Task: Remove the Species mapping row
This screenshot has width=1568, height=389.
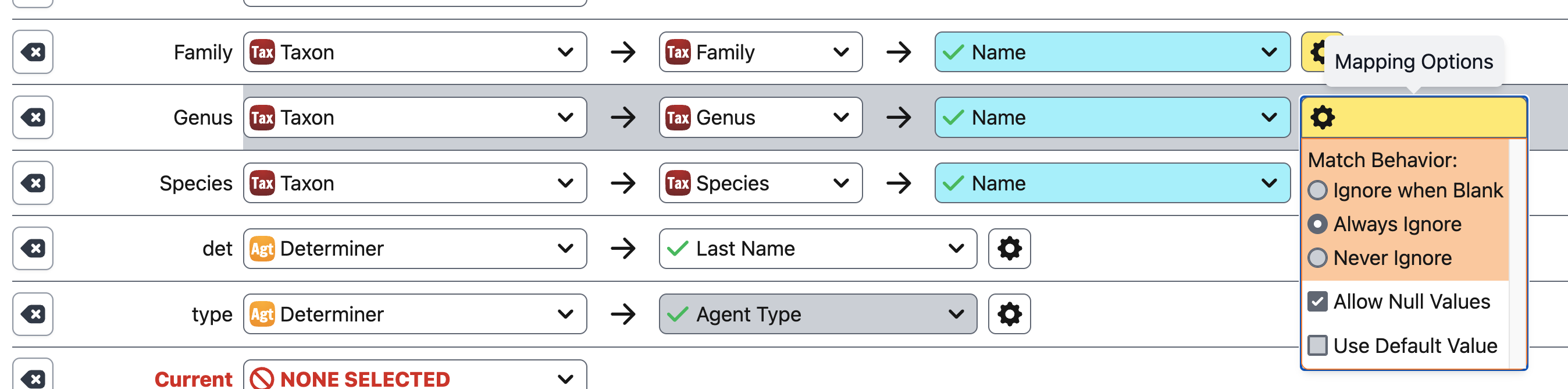Action: [x=33, y=183]
